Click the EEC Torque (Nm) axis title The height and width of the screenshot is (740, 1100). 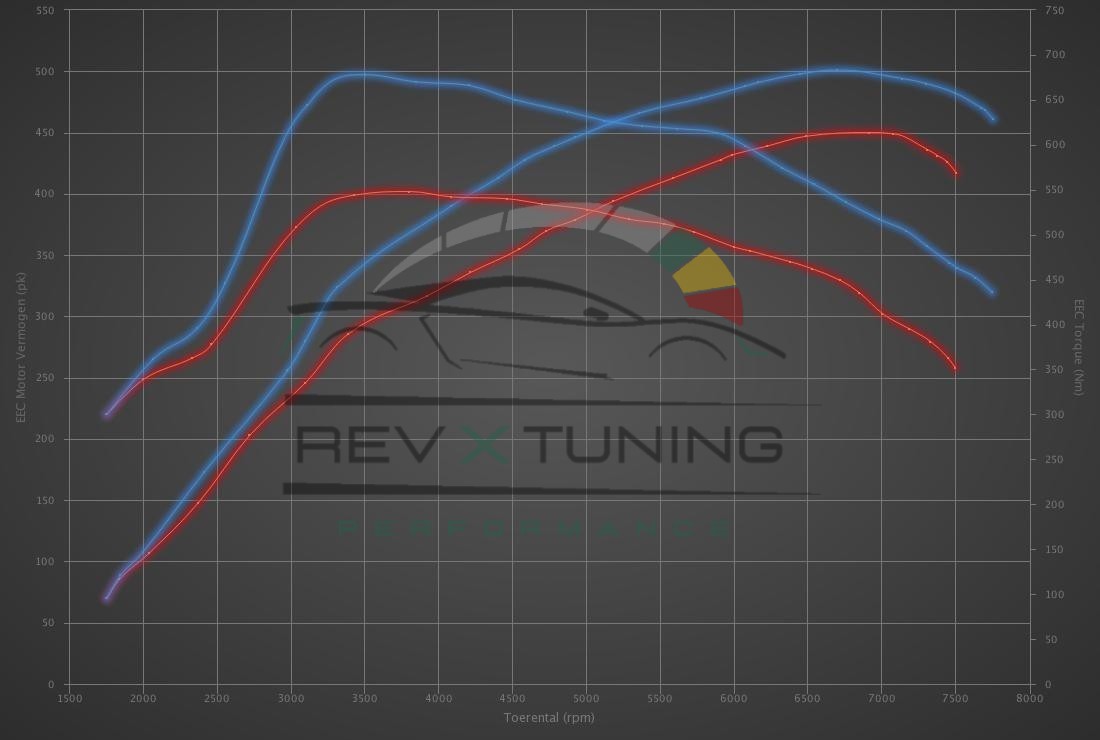[x=1079, y=347]
